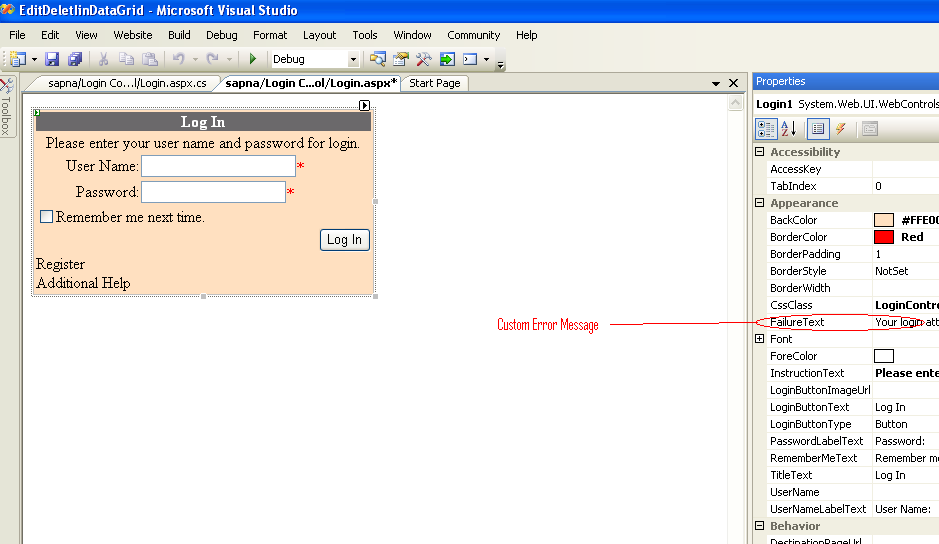This screenshot has width=939, height=544.
Task: Open Solution Explorer via the magnifier window icon
Action: (377, 59)
